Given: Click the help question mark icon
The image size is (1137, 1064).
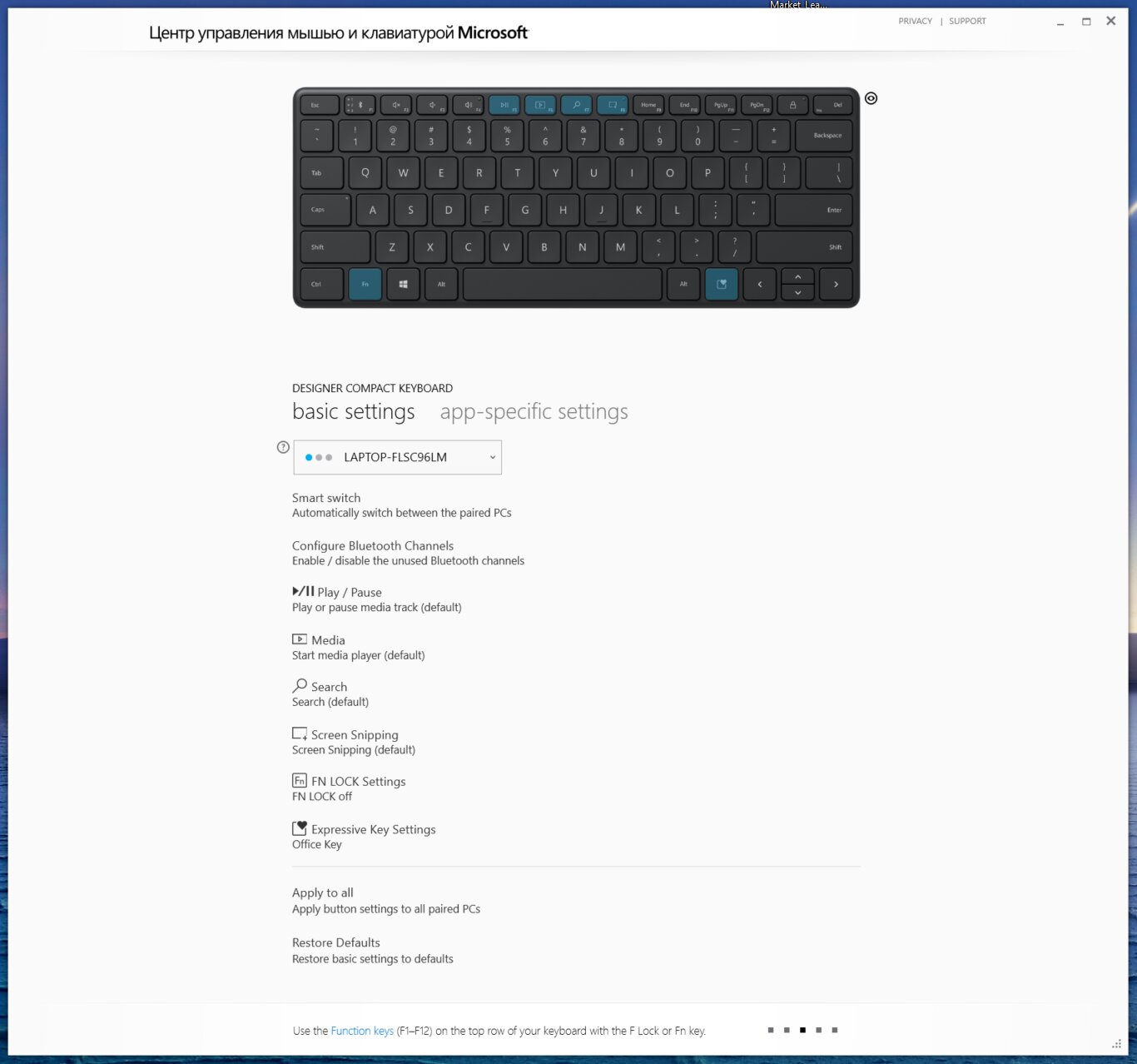Looking at the screenshot, I should coord(283,447).
